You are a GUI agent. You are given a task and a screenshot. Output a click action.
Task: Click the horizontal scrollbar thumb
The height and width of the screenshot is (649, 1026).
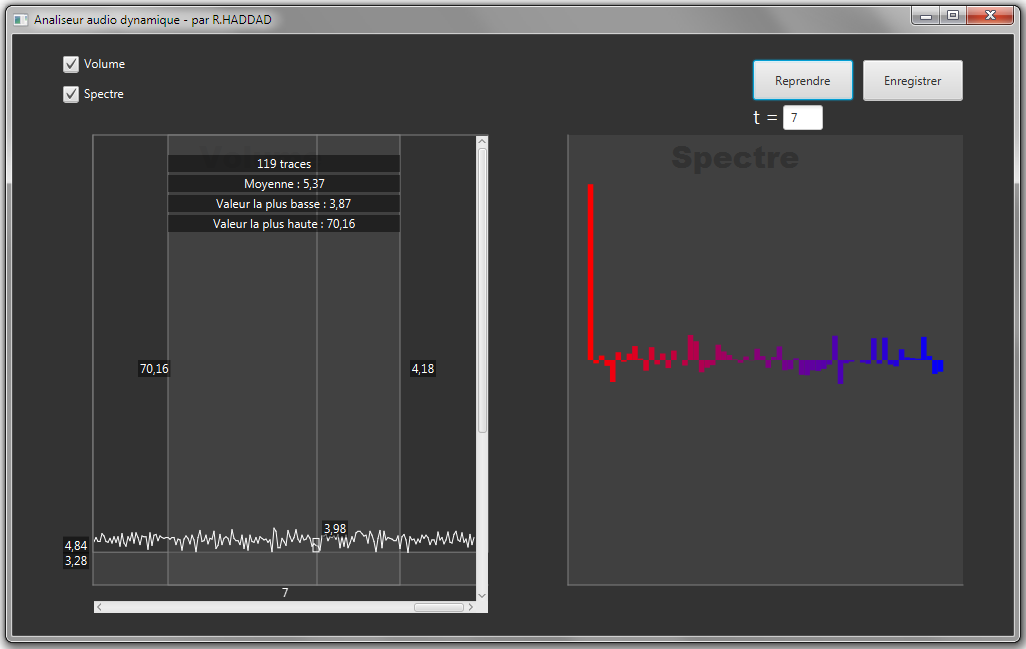click(x=438, y=607)
